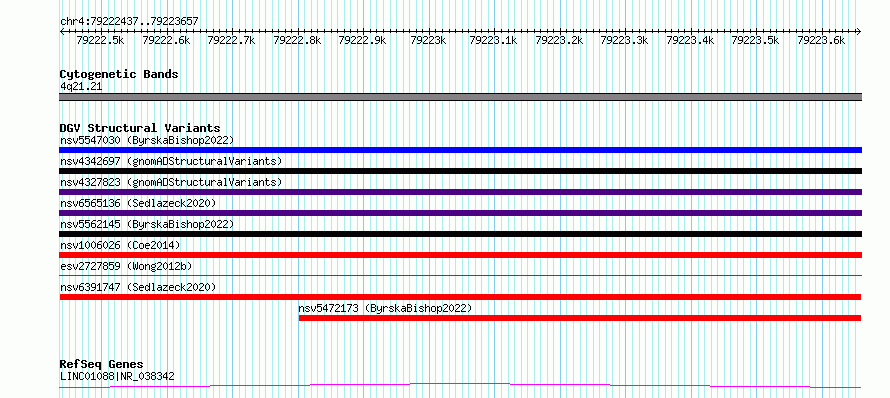Click the 79223.3k ruler tick label
This screenshot has height=398, width=890.
625,40
